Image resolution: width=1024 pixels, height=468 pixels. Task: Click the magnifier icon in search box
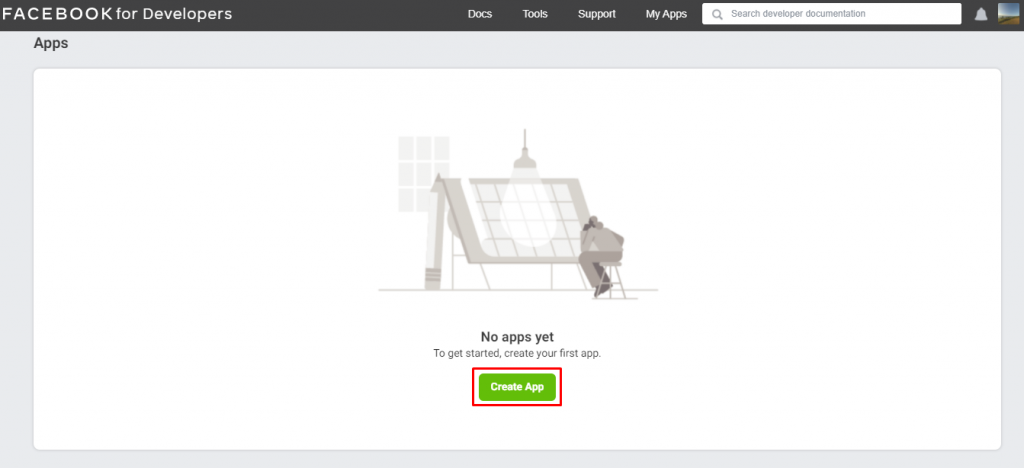pyautogui.click(x=717, y=14)
